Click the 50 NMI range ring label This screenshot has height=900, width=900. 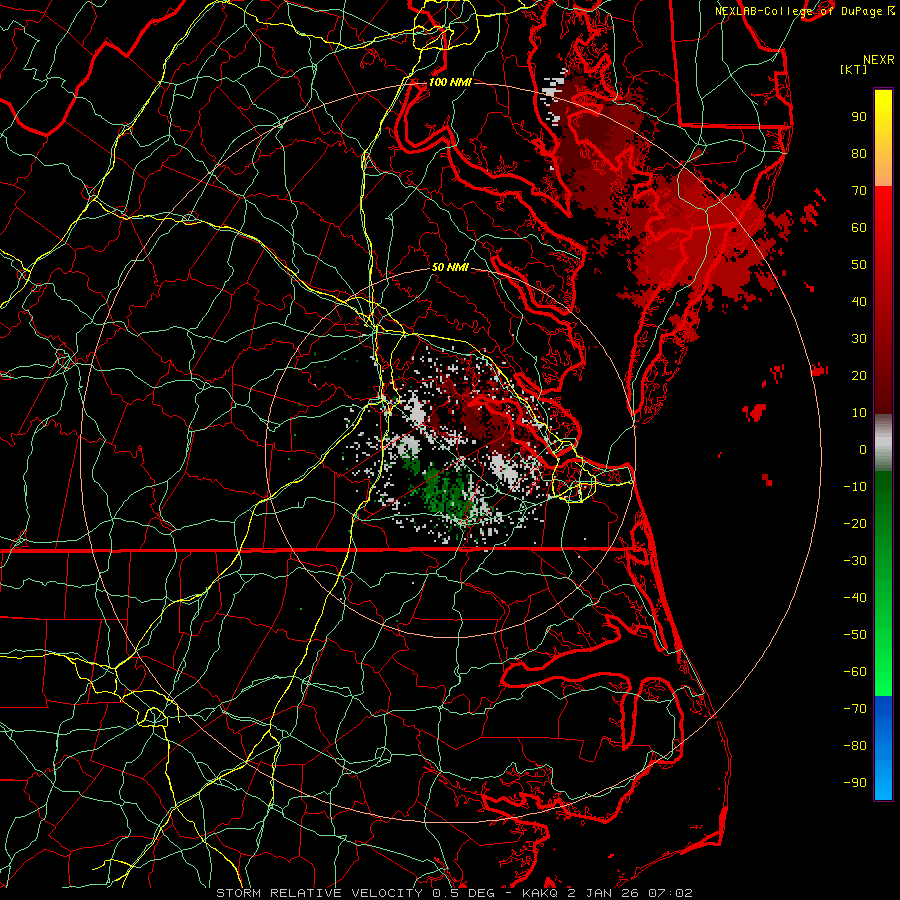point(450,267)
